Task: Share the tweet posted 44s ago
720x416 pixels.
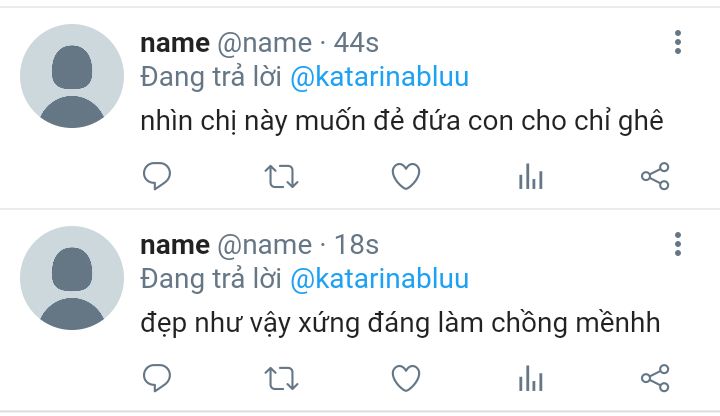Action: click(655, 176)
